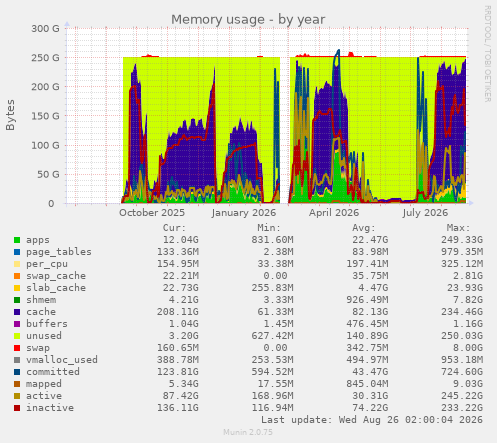Click the 50 G axis label
The image size is (497, 443).
tap(48, 174)
